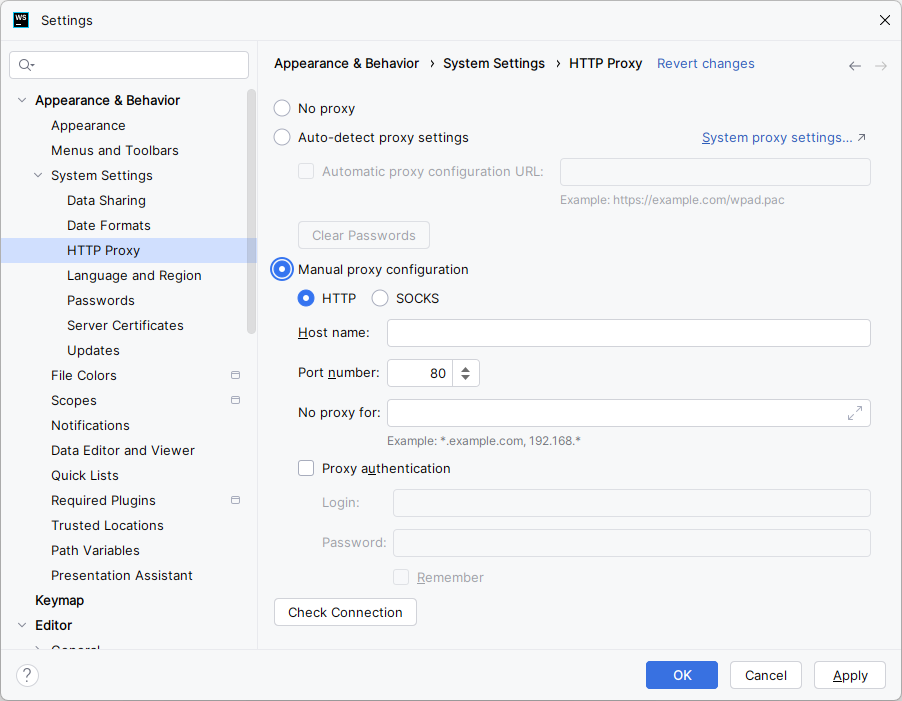Click the settings search field

pyautogui.click(x=129, y=65)
